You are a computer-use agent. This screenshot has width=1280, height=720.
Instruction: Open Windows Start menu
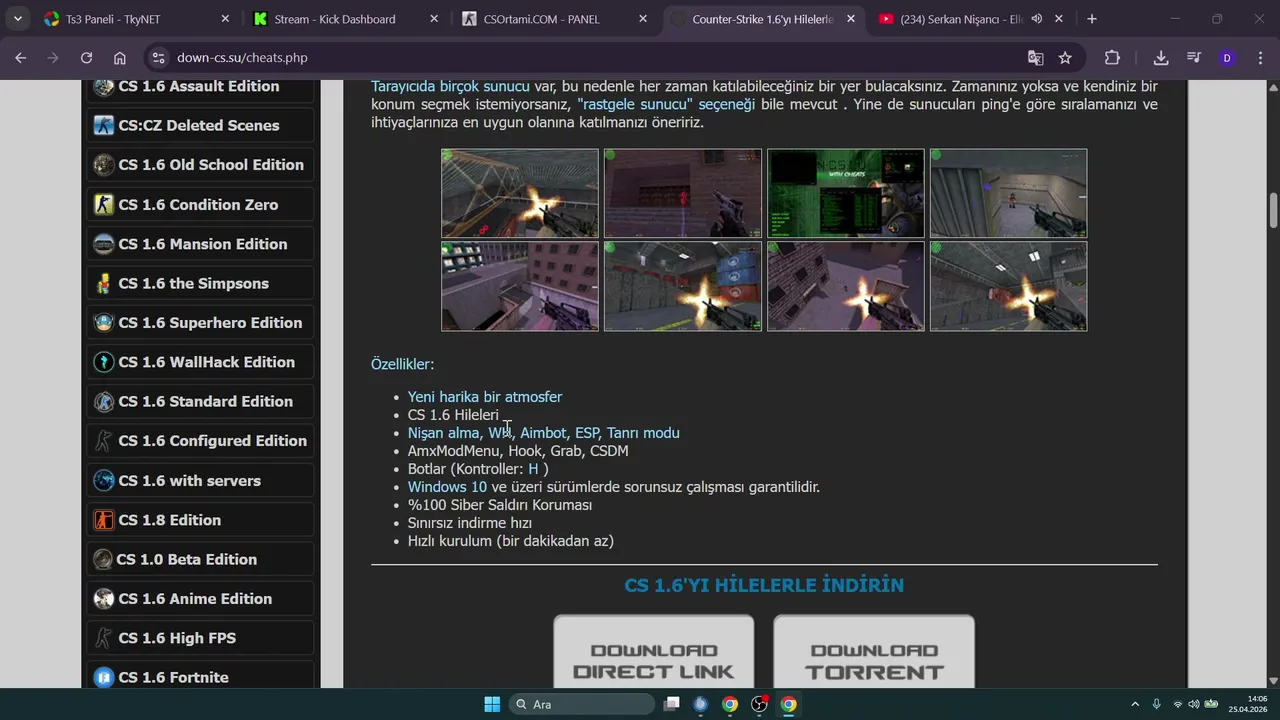click(x=492, y=704)
